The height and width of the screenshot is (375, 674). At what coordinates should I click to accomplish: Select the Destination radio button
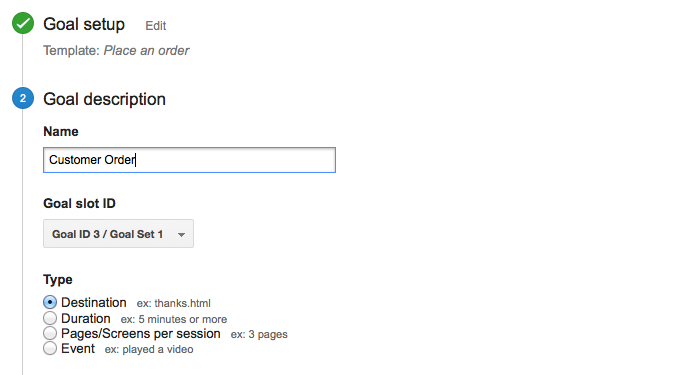tap(50, 302)
